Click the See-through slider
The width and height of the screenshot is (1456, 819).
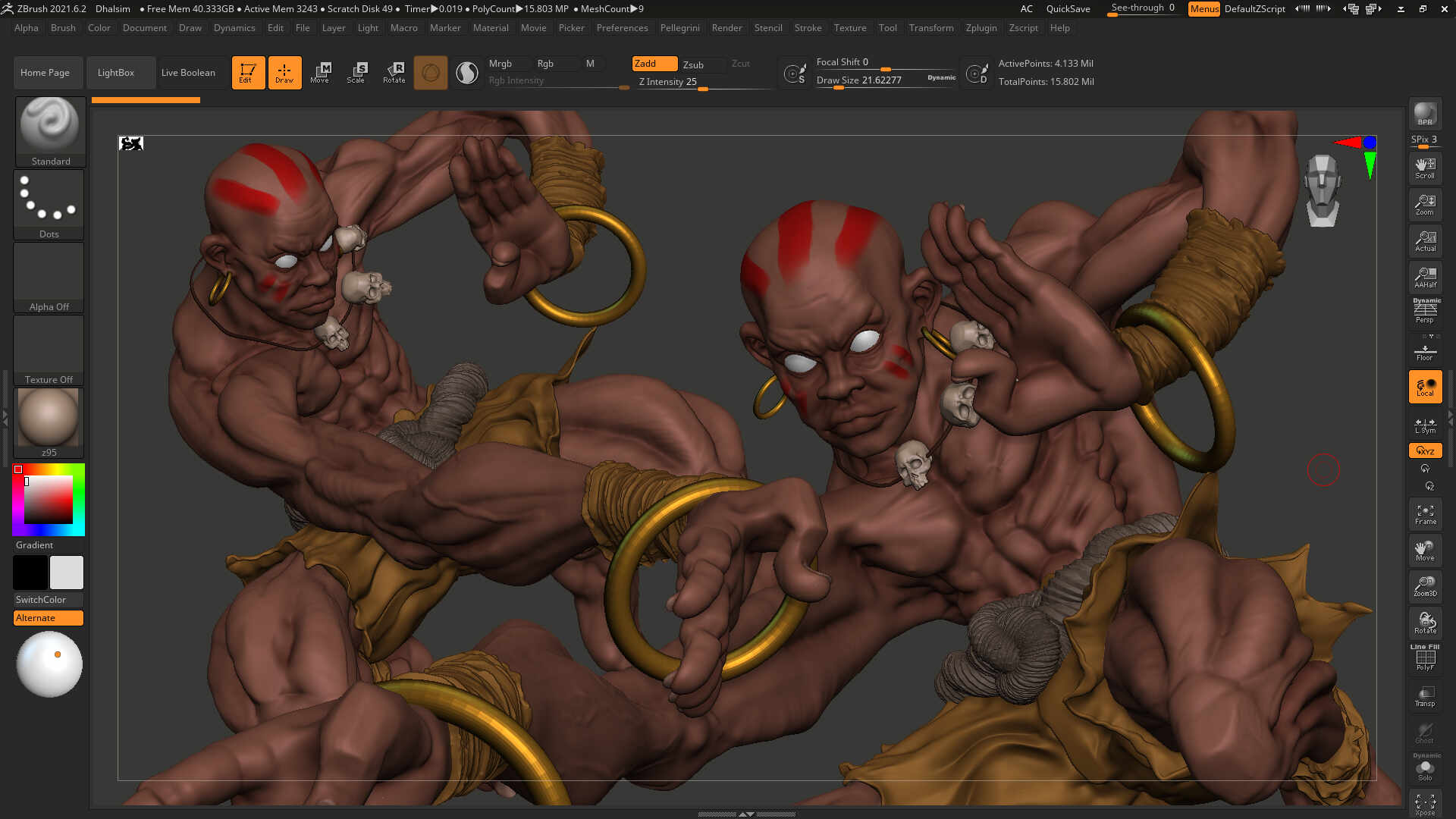[x=1143, y=9]
